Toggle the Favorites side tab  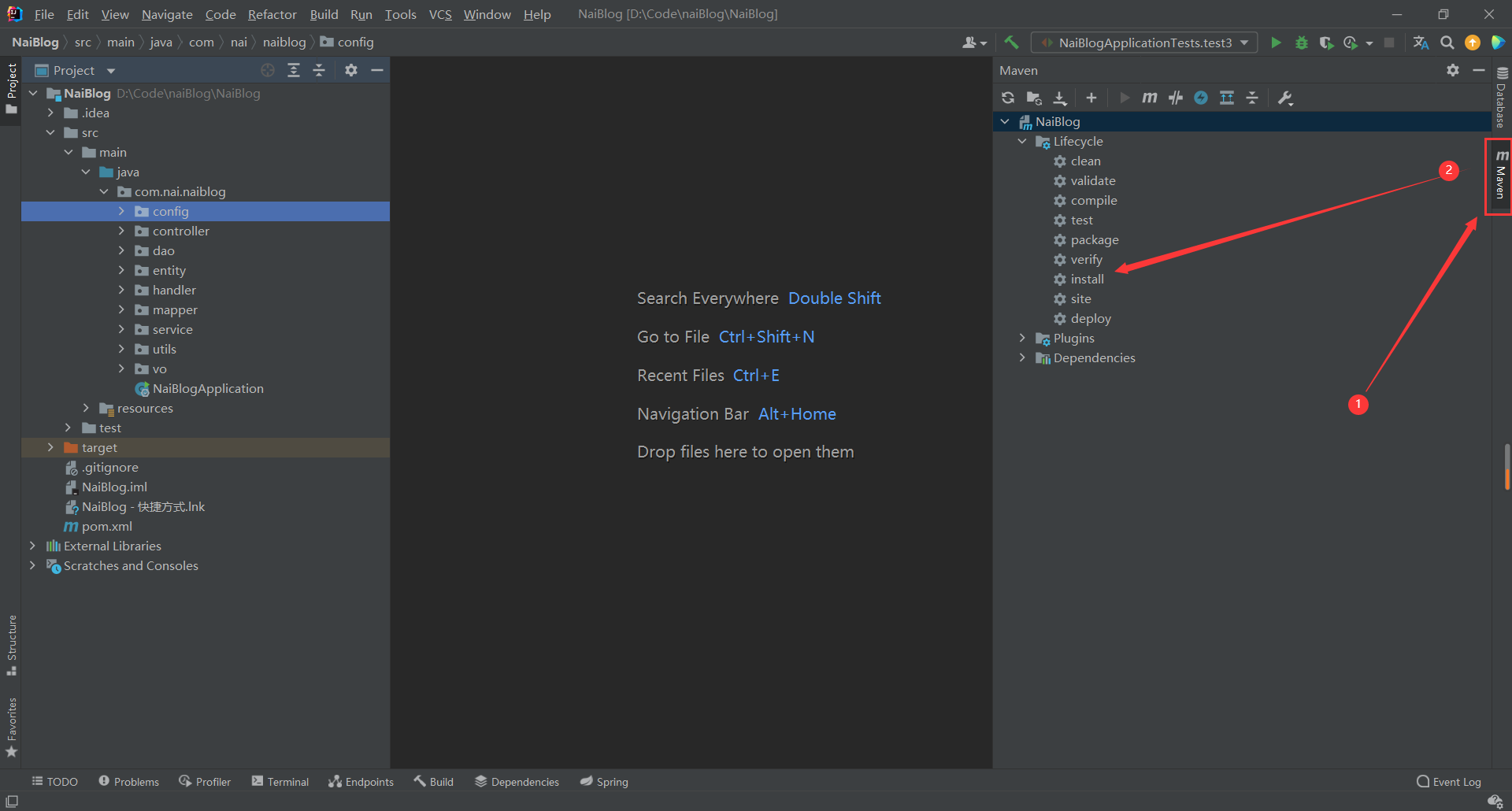[11, 728]
